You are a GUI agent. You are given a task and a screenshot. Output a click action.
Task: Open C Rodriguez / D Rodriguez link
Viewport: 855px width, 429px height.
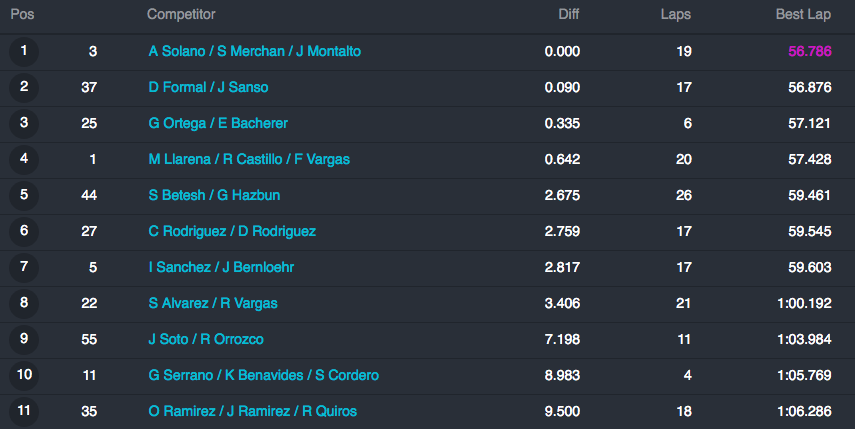[x=232, y=231]
